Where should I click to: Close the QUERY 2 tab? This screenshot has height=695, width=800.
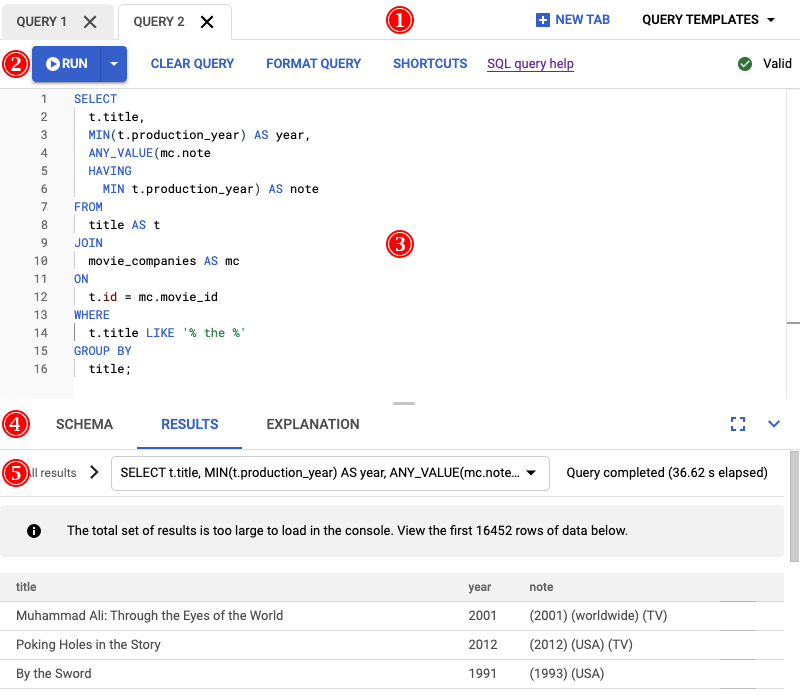[207, 21]
